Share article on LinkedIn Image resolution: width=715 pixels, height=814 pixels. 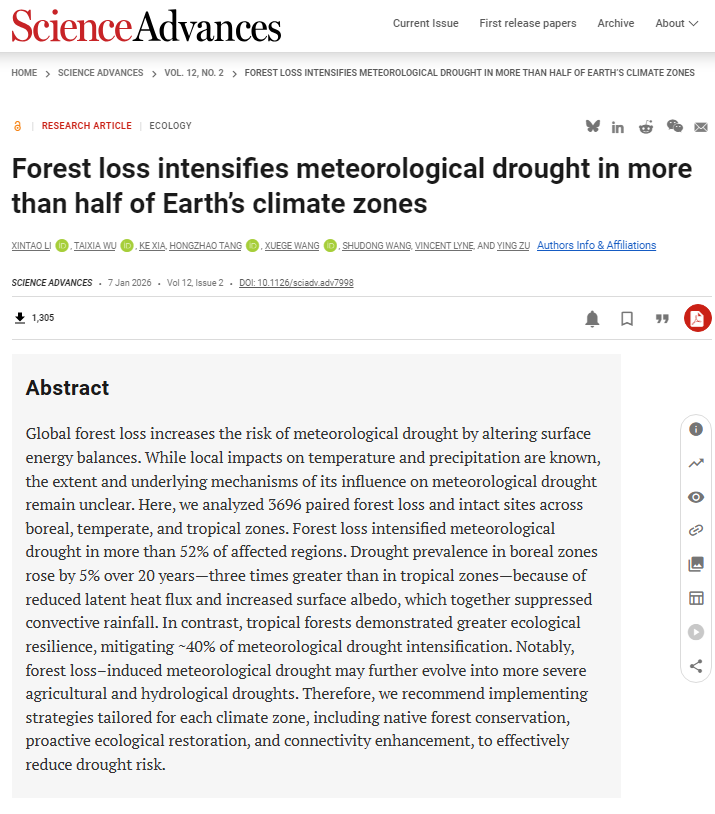[x=618, y=127]
